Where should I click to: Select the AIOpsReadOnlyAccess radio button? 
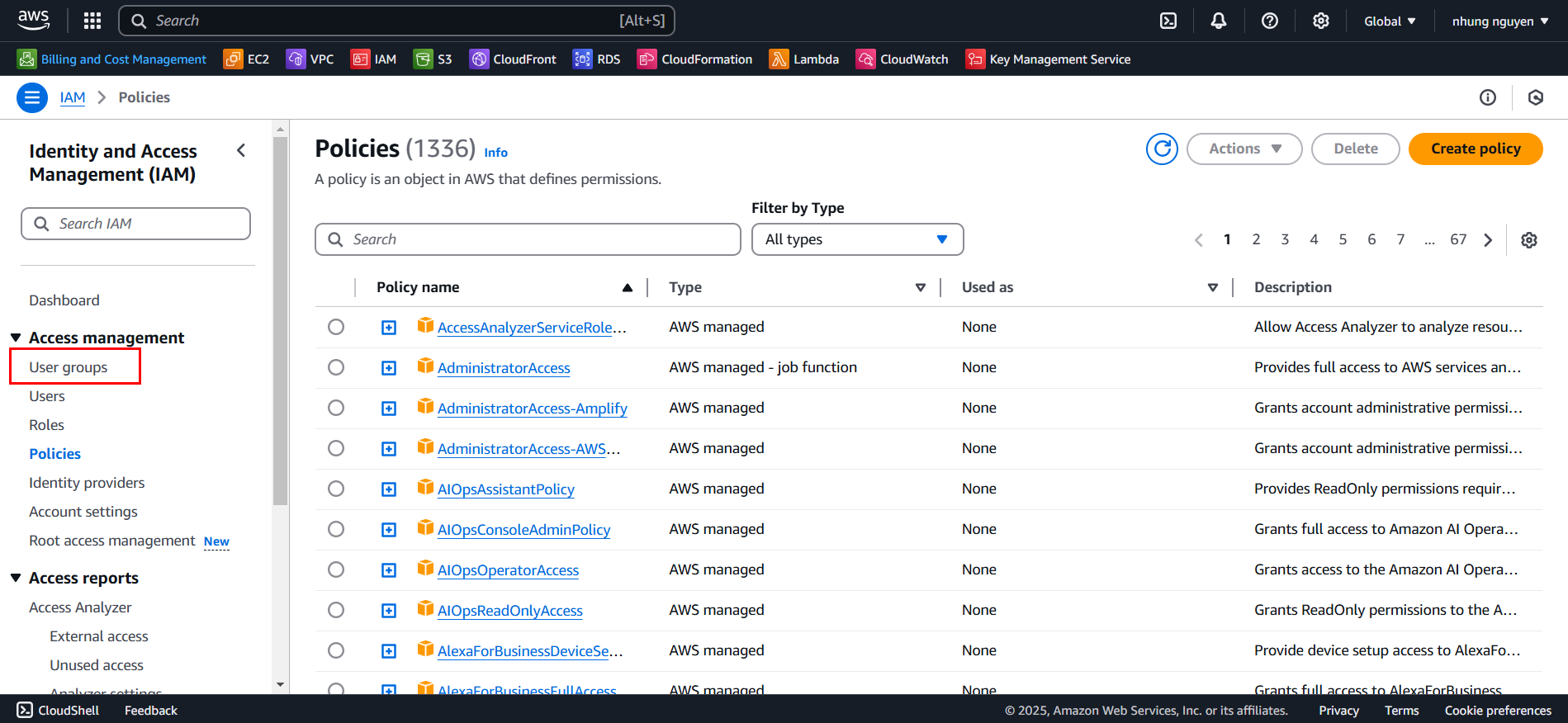tap(336, 610)
